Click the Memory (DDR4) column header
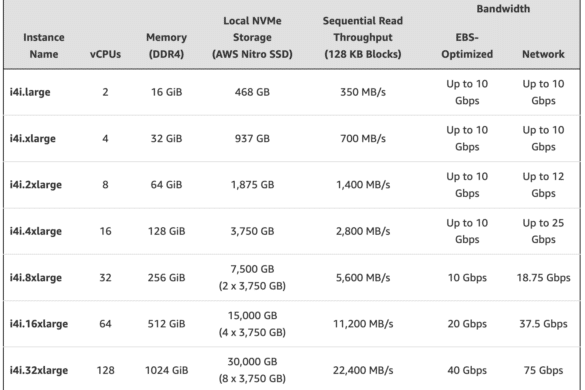This screenshot has width=585, height=390. pos(166,46)
